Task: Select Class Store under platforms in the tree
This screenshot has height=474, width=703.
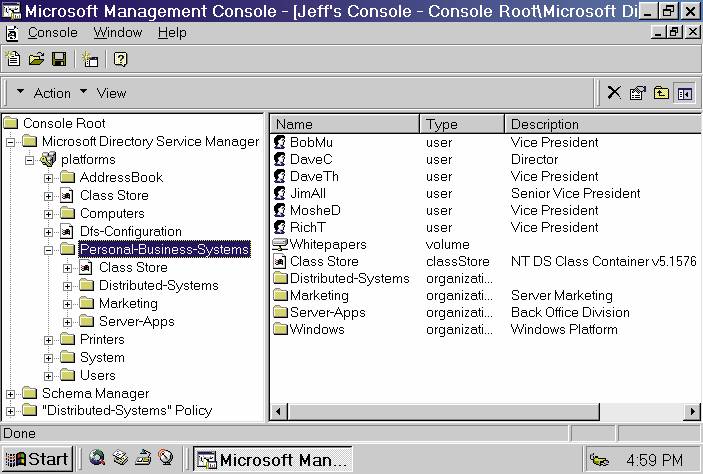Action: 114,196
